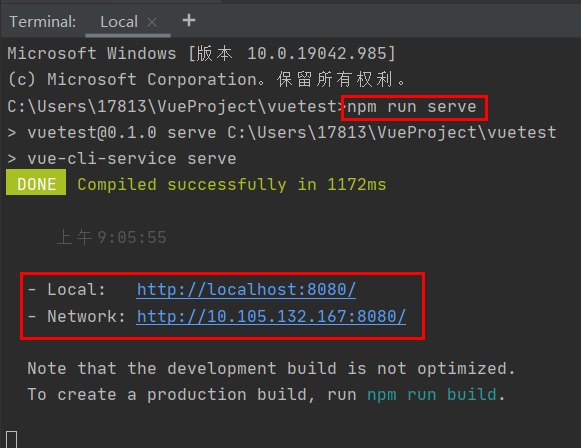The image size is (581, 448).
Task: Click the timestamp 上午9:05:55
Action: (112, 237)
